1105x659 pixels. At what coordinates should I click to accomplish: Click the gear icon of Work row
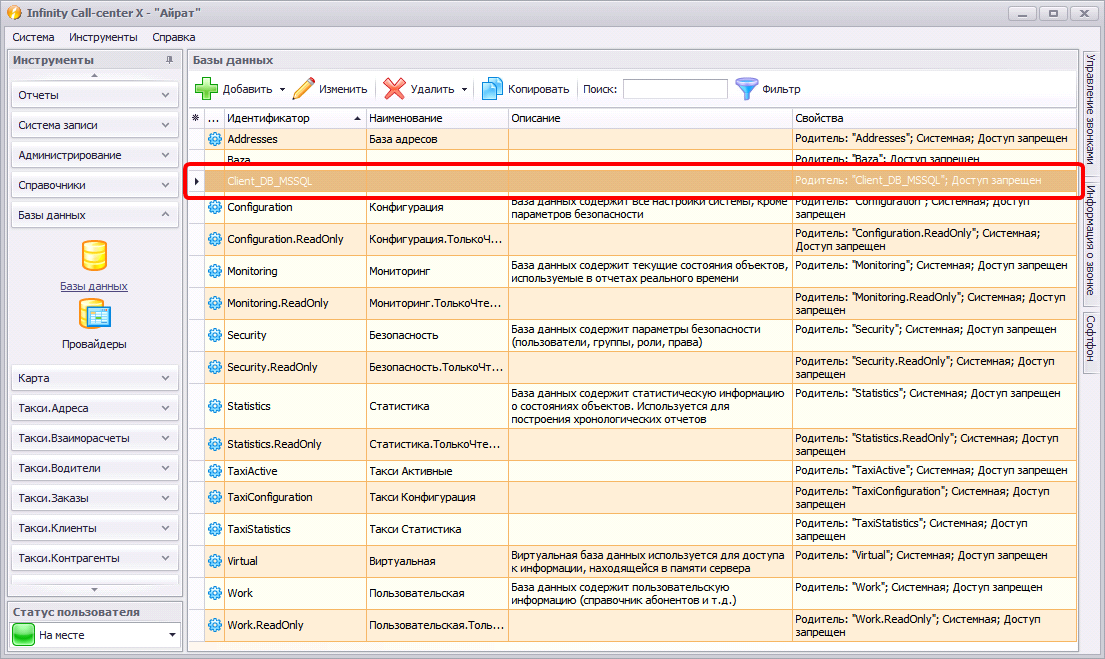pos(215,593)
